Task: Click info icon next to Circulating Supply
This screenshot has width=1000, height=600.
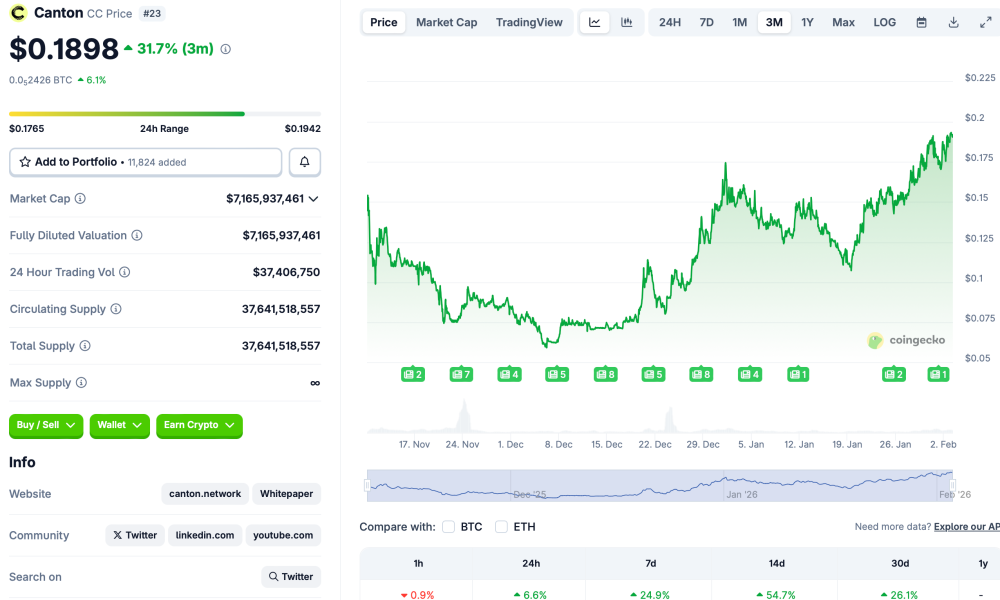Action: coord(116,310)
